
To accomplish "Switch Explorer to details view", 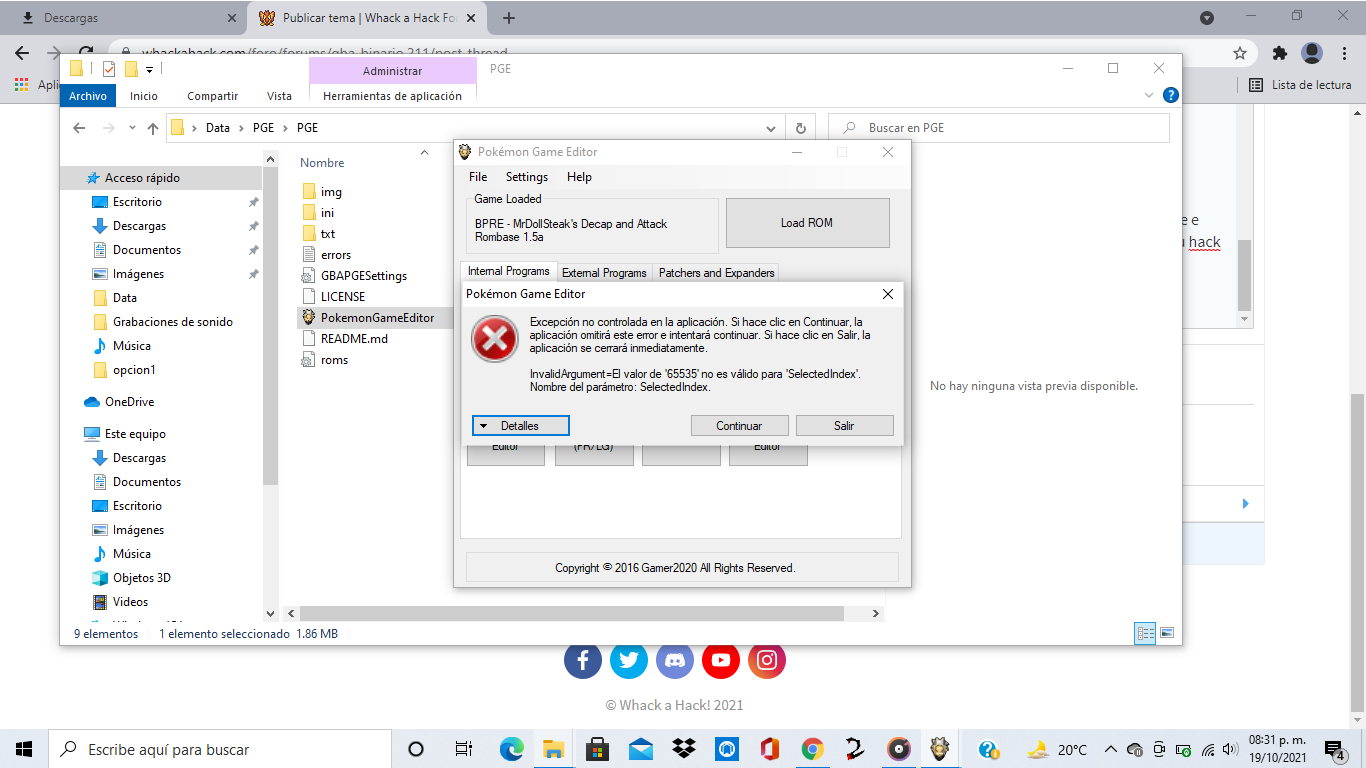I will (x=1145, y=633).
